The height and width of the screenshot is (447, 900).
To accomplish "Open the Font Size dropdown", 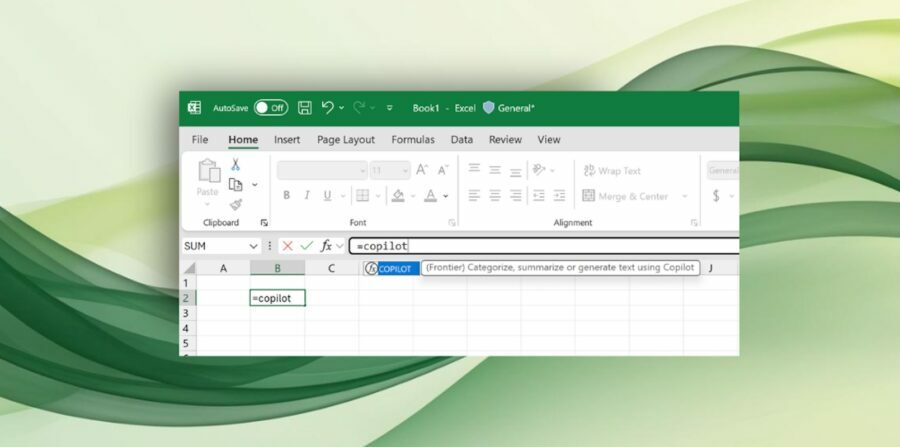I will (x=403, y=171).
